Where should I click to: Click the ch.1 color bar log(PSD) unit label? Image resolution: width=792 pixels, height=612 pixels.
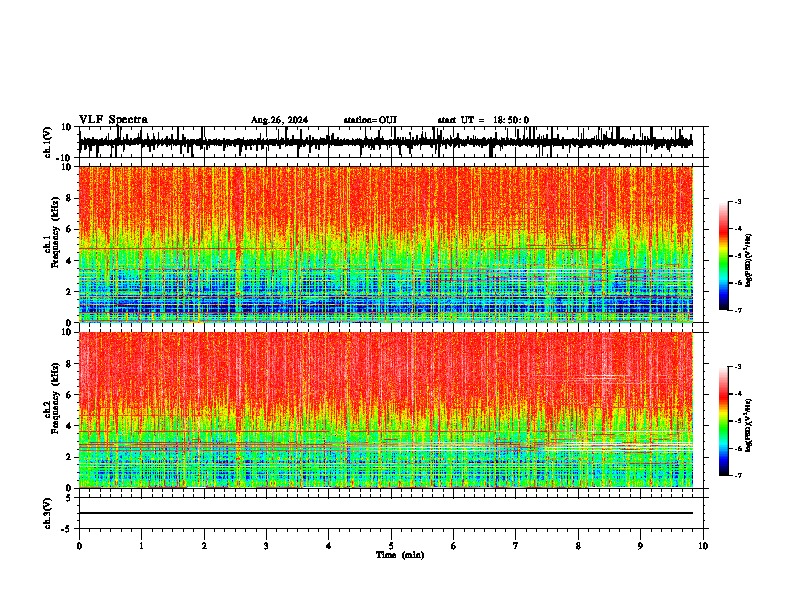(x=749, y=261)
